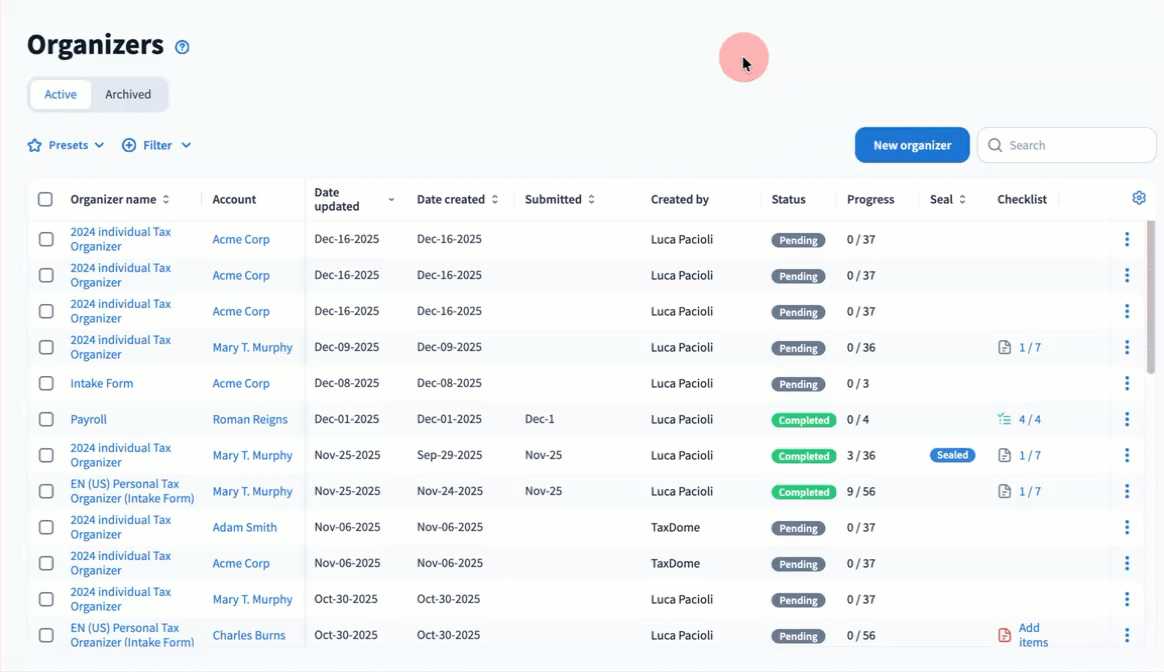Click the red checklist icon for Charles Burns
The height and width of the screenshot is (672, 1164).
coord(1004,635)
